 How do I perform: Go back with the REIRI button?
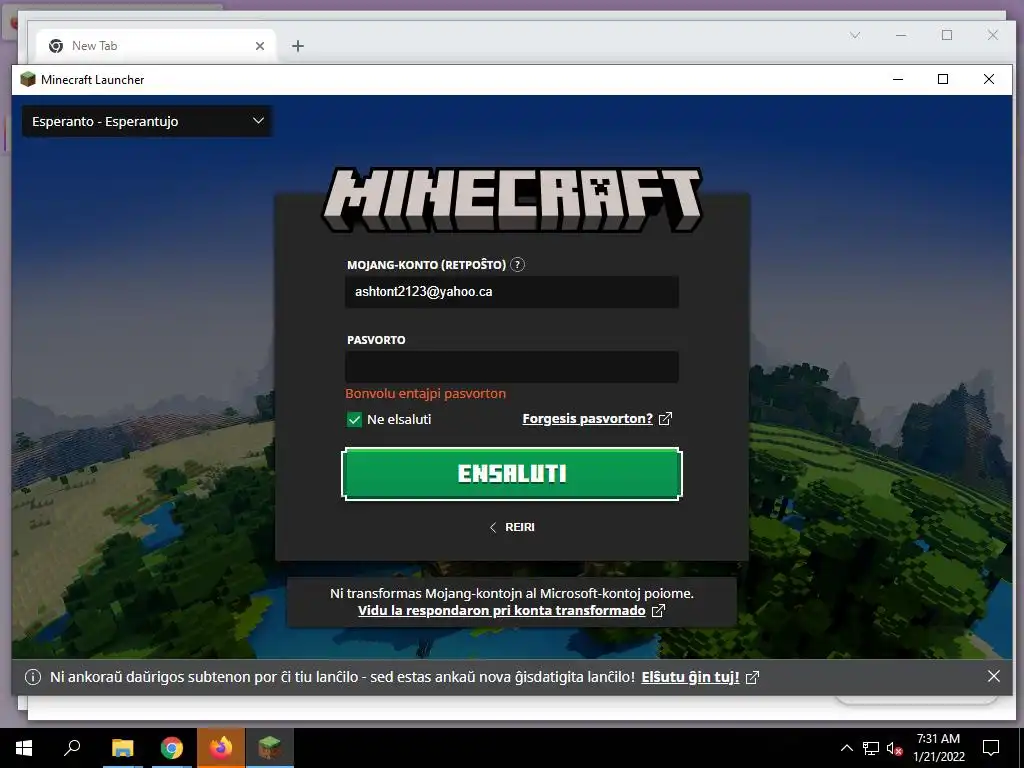coord(511,527)
